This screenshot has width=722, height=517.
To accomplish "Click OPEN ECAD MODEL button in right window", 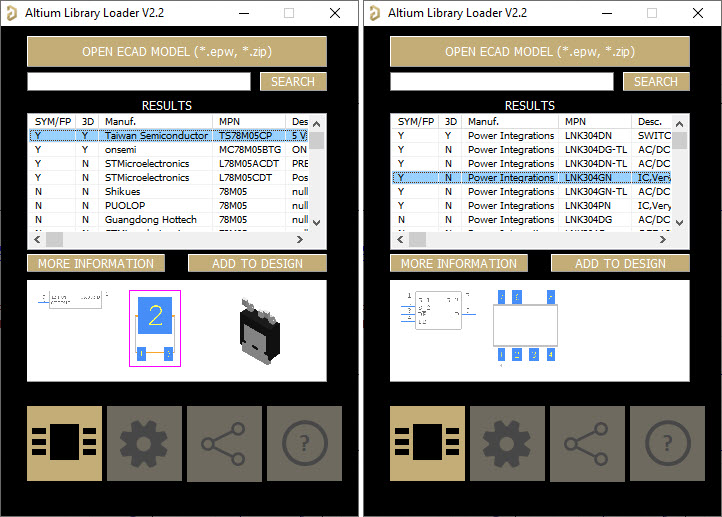I will point(540,52).
